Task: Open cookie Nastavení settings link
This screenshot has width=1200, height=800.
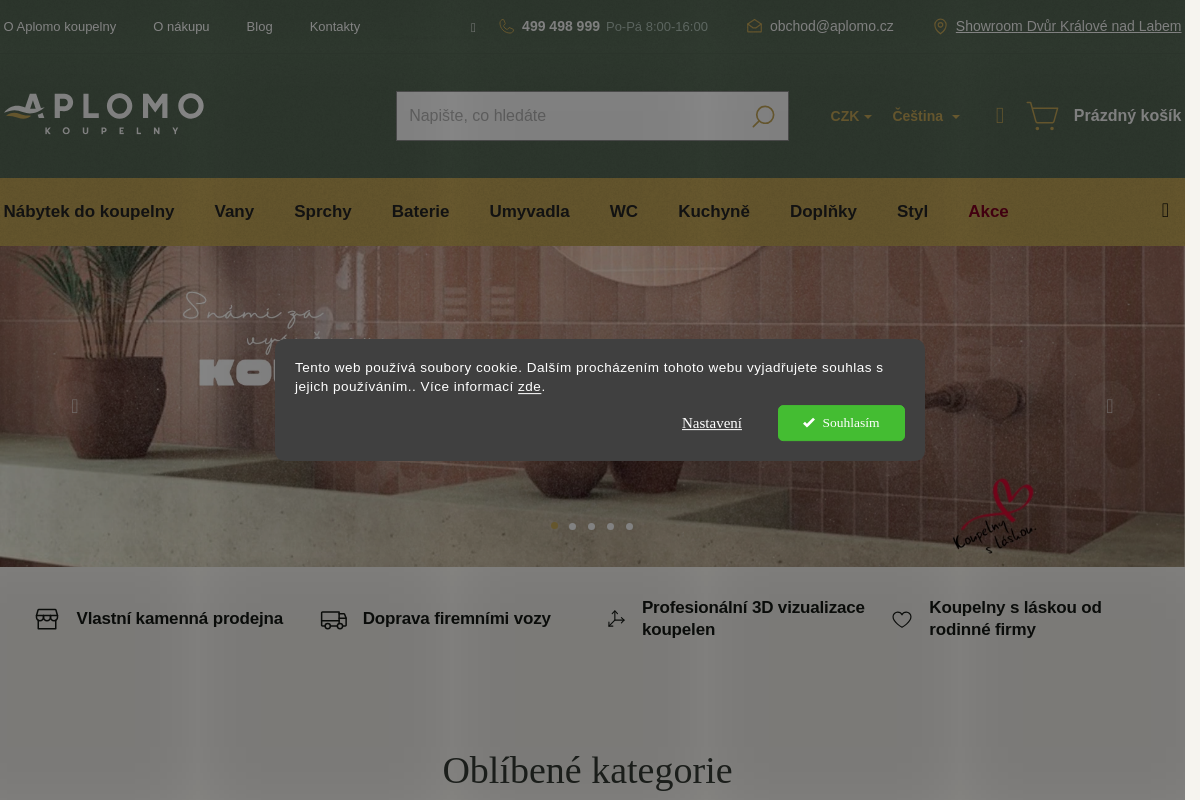Action: pyautogui.click(x=712, y=424)
